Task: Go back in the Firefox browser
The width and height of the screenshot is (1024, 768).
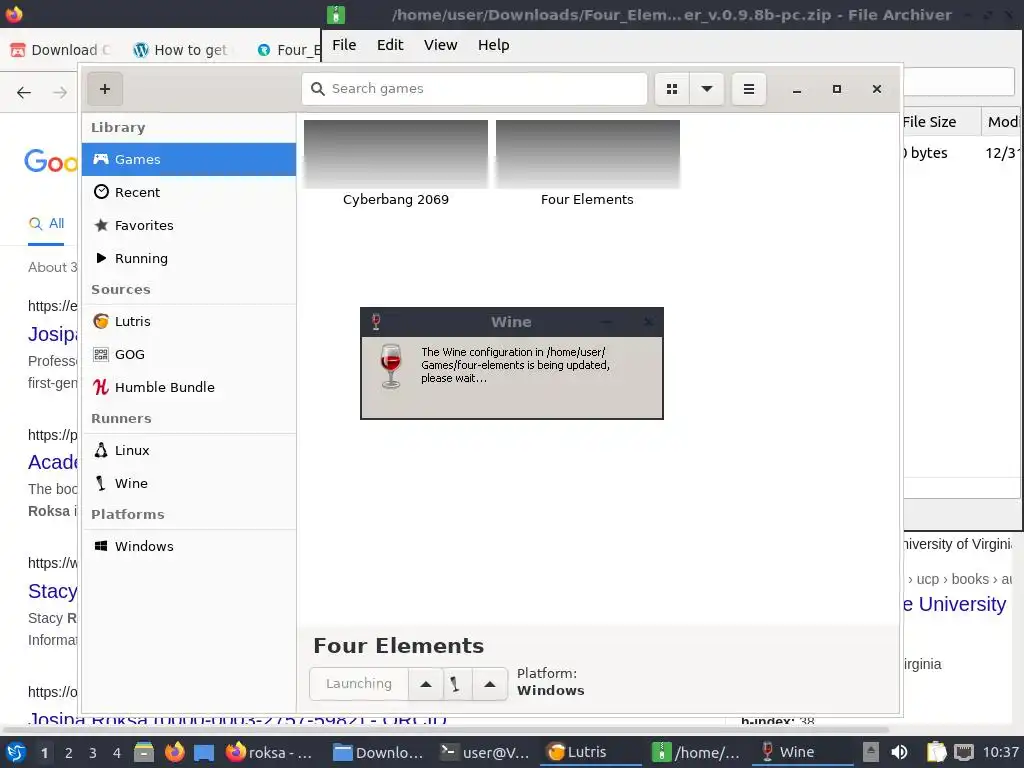Action: click(24, 93)
